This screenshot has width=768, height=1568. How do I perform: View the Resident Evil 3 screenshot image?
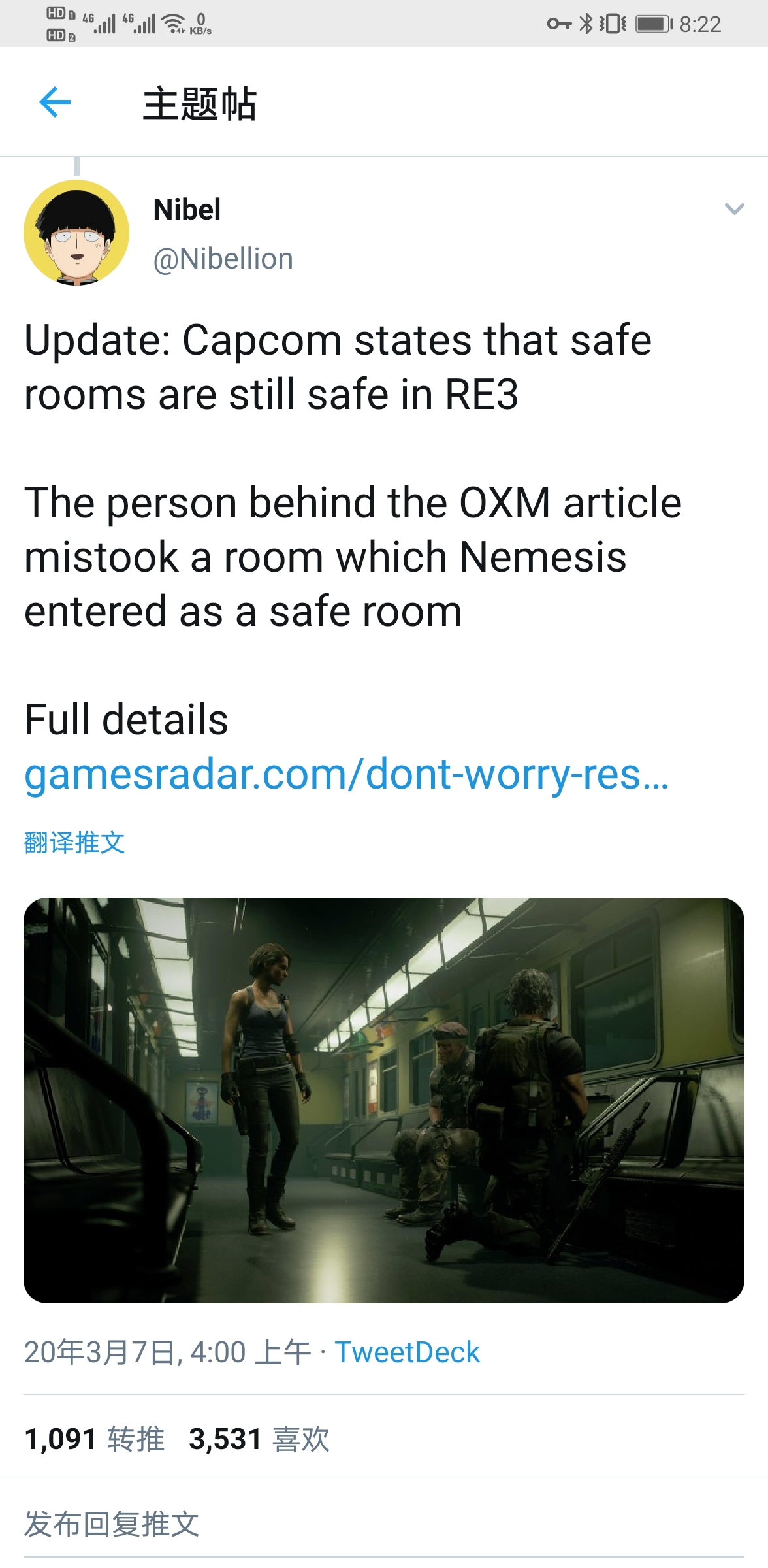point(384,1100)
